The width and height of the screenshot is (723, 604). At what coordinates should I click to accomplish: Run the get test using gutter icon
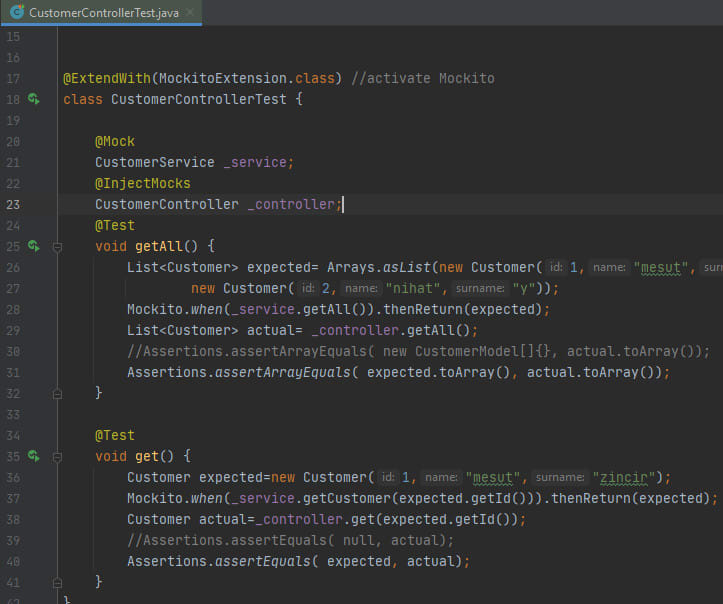(34, 456)
